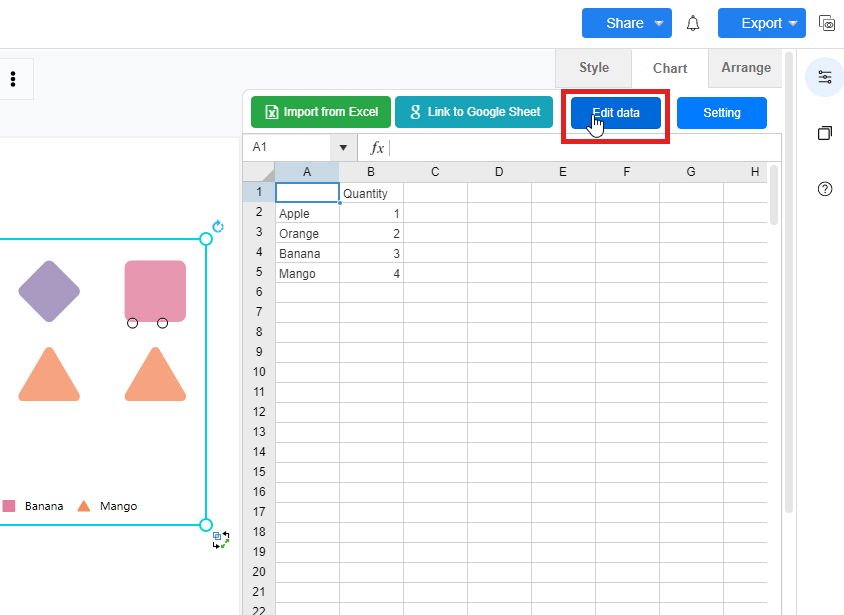Open the A1 cell name box dropdown
This screenshot has height=615, width=844.
point(343,148)
